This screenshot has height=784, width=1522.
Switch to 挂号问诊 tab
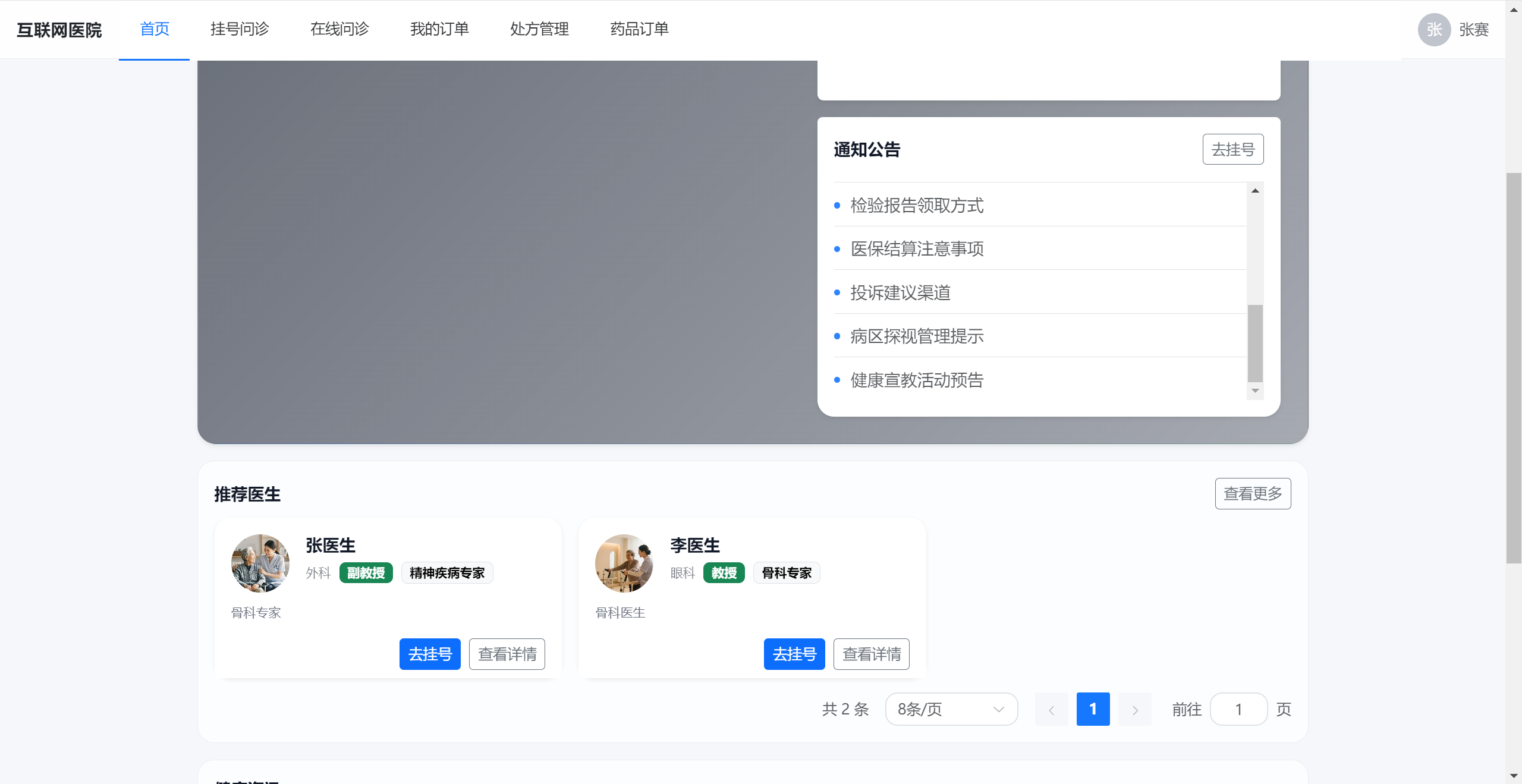(x=240, y=29)
